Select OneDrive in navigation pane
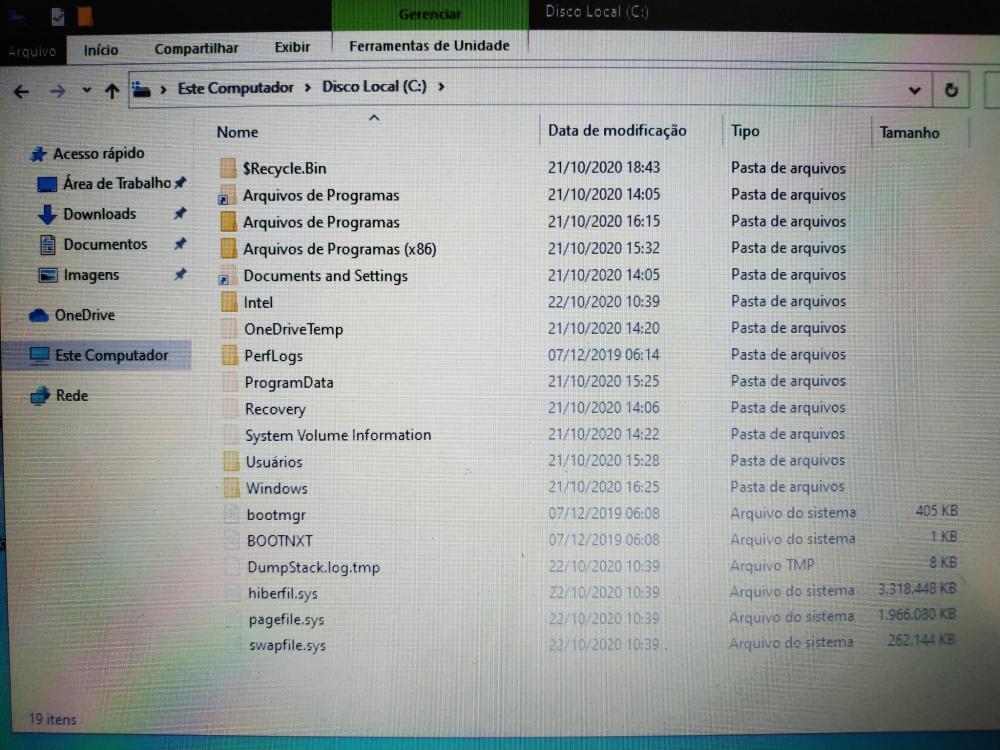 point(84,315)
